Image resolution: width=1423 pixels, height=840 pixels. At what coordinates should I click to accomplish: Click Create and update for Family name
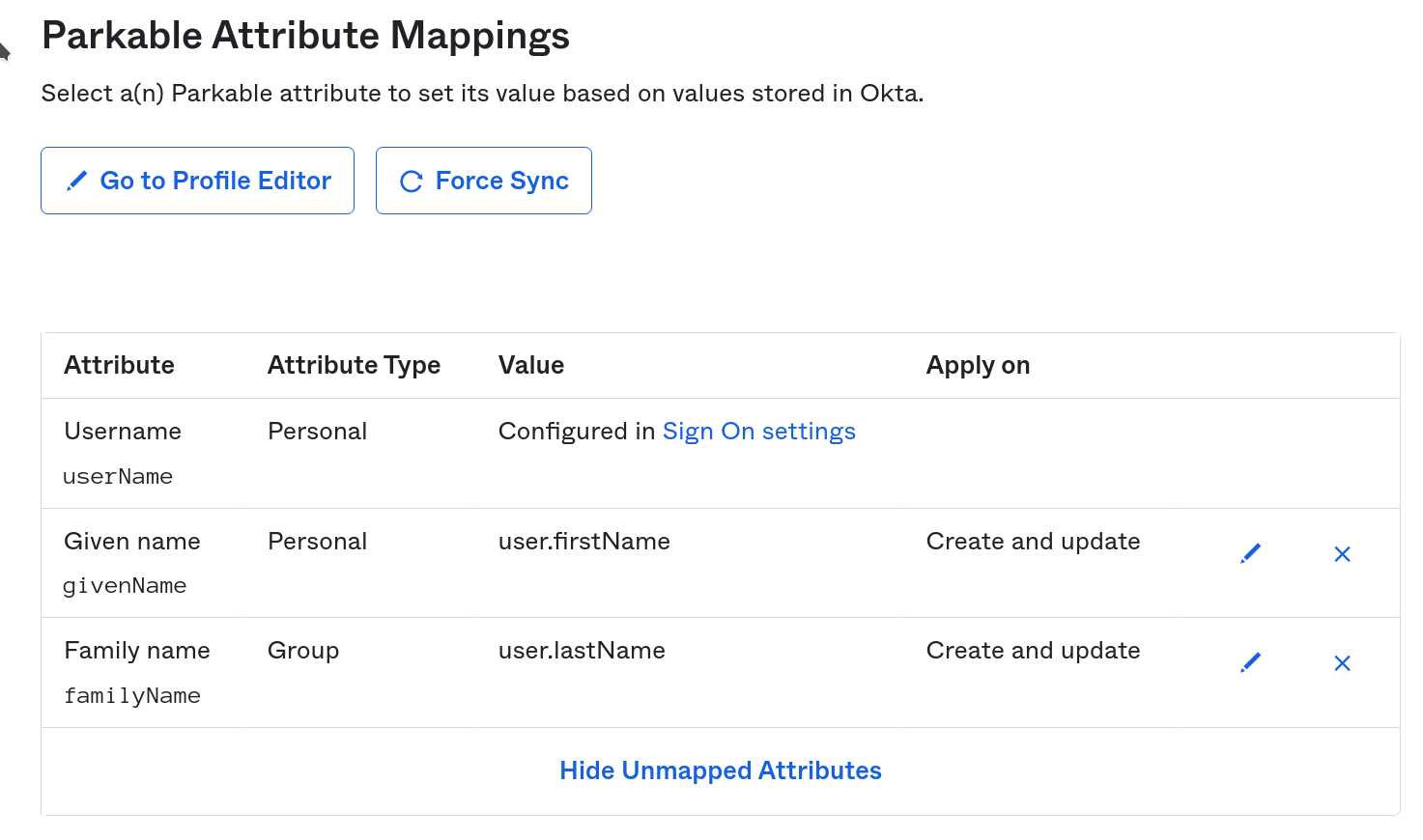[x=1033, y=650]
